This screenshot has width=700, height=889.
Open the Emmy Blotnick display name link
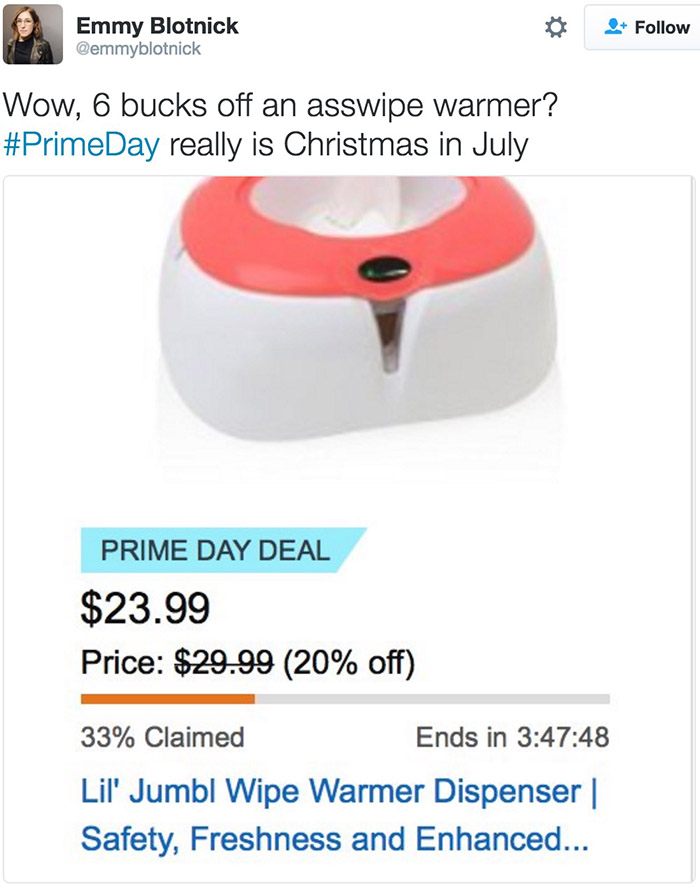(157, 24)
